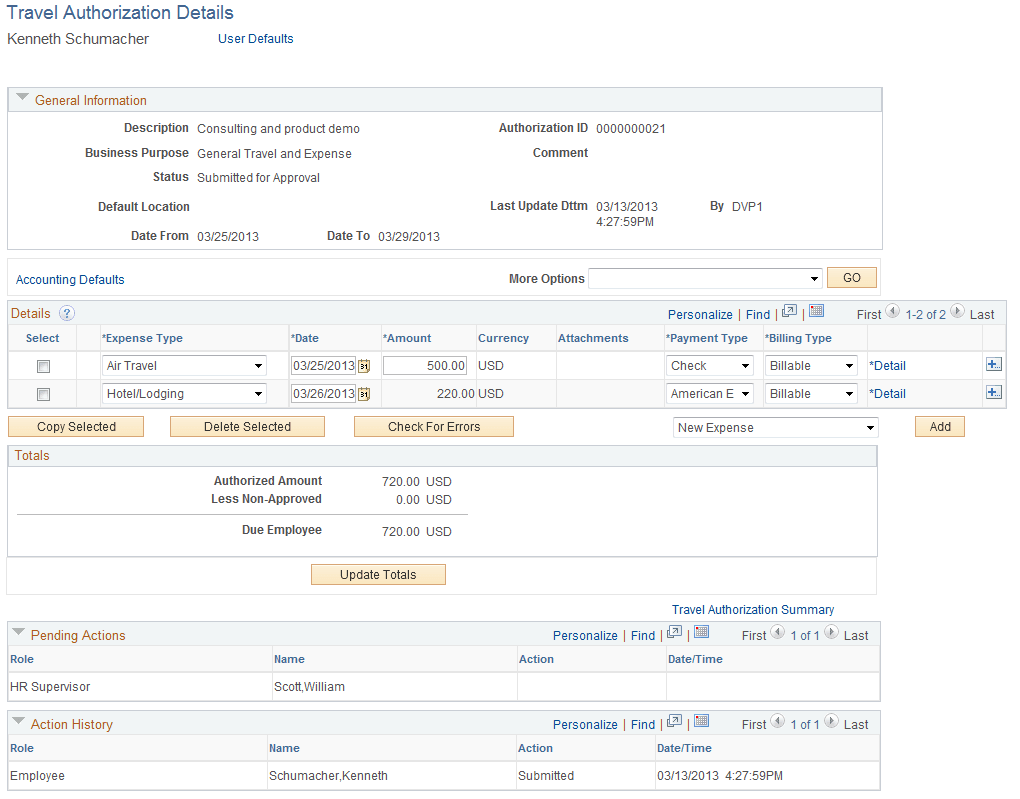This screenshot has width=1020, height=799.
Task: Jump to the Last page of Details rows
Action: tap(981, 314)
